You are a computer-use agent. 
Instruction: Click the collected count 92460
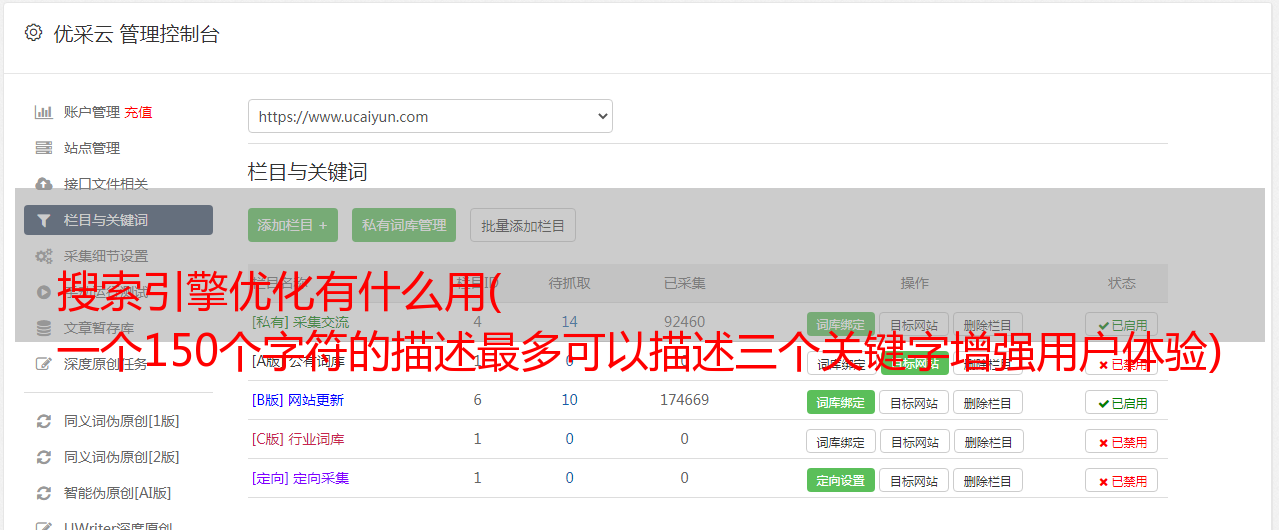(x=684, y=322)
